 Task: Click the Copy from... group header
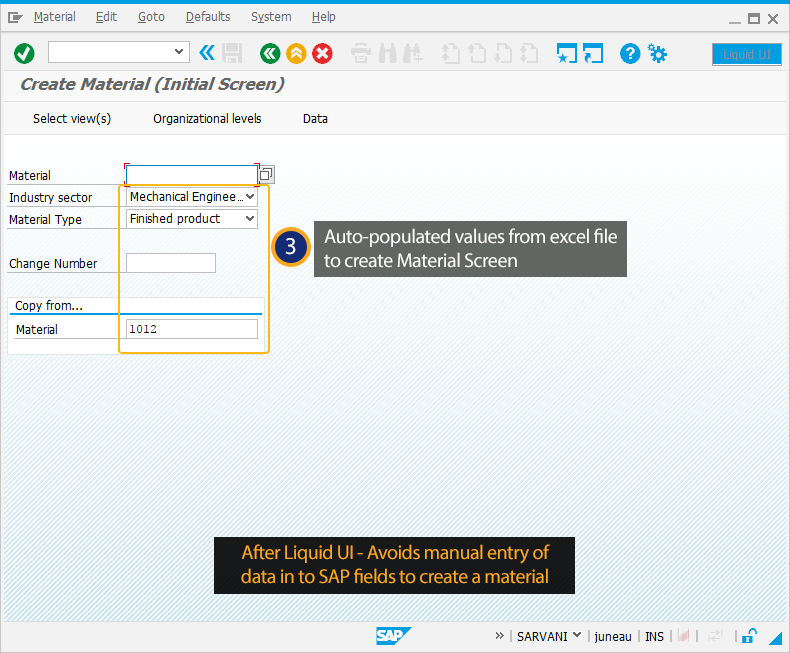pos(49,305)
